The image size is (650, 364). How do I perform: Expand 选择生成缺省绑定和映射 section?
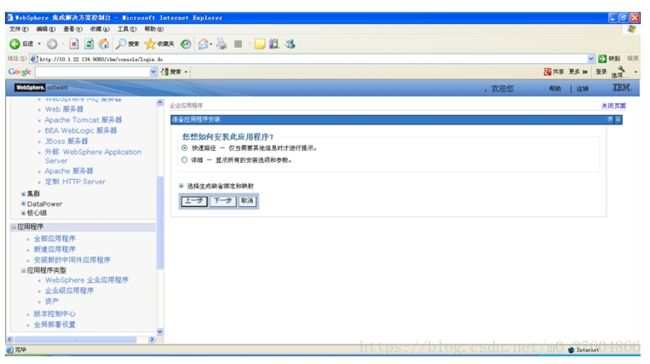point(181,186)
